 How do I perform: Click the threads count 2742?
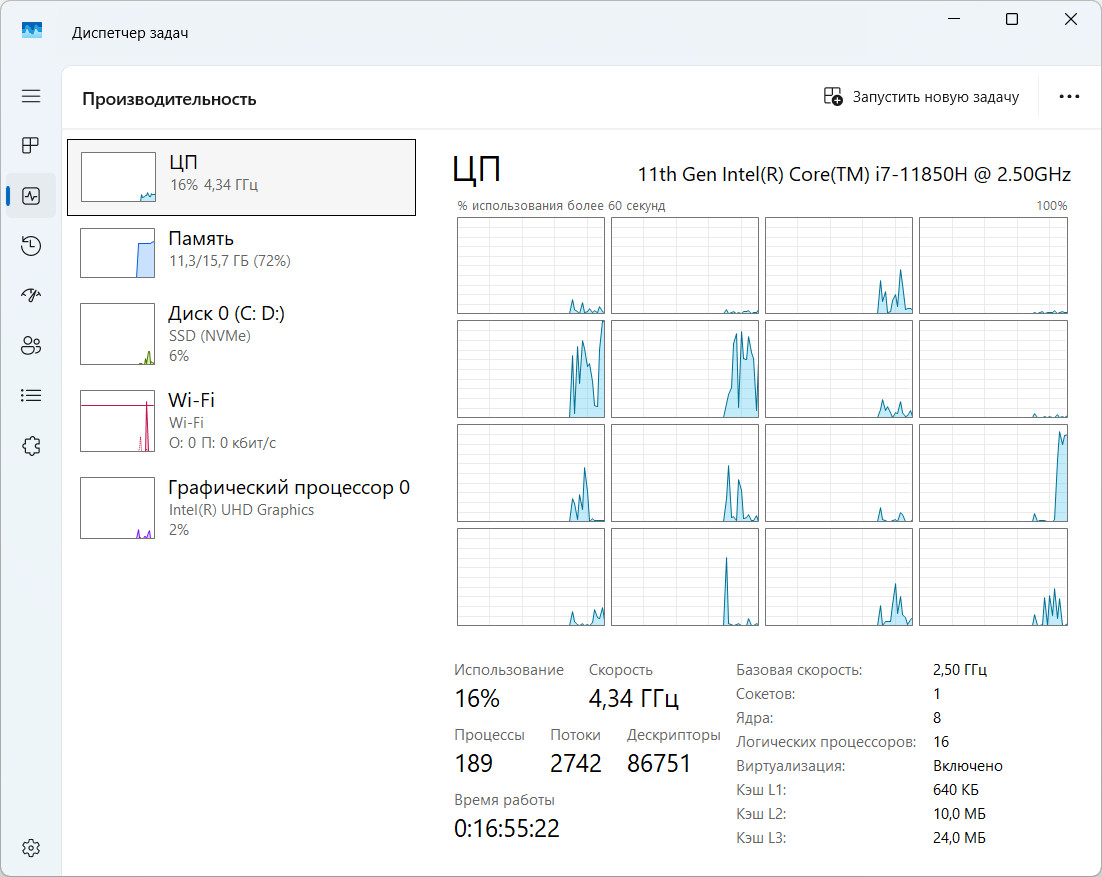[576, 763]
